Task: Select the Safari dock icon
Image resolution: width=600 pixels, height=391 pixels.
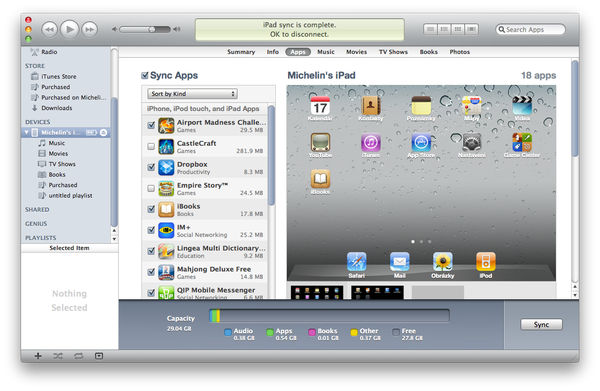Action: point(356,262)
